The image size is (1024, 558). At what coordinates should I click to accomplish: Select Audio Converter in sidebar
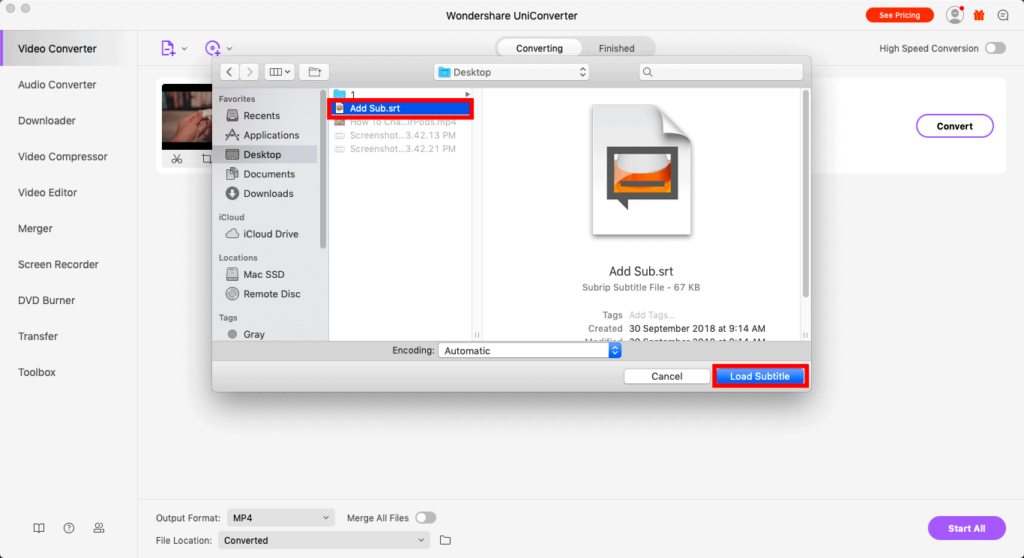tap(57, 85)
